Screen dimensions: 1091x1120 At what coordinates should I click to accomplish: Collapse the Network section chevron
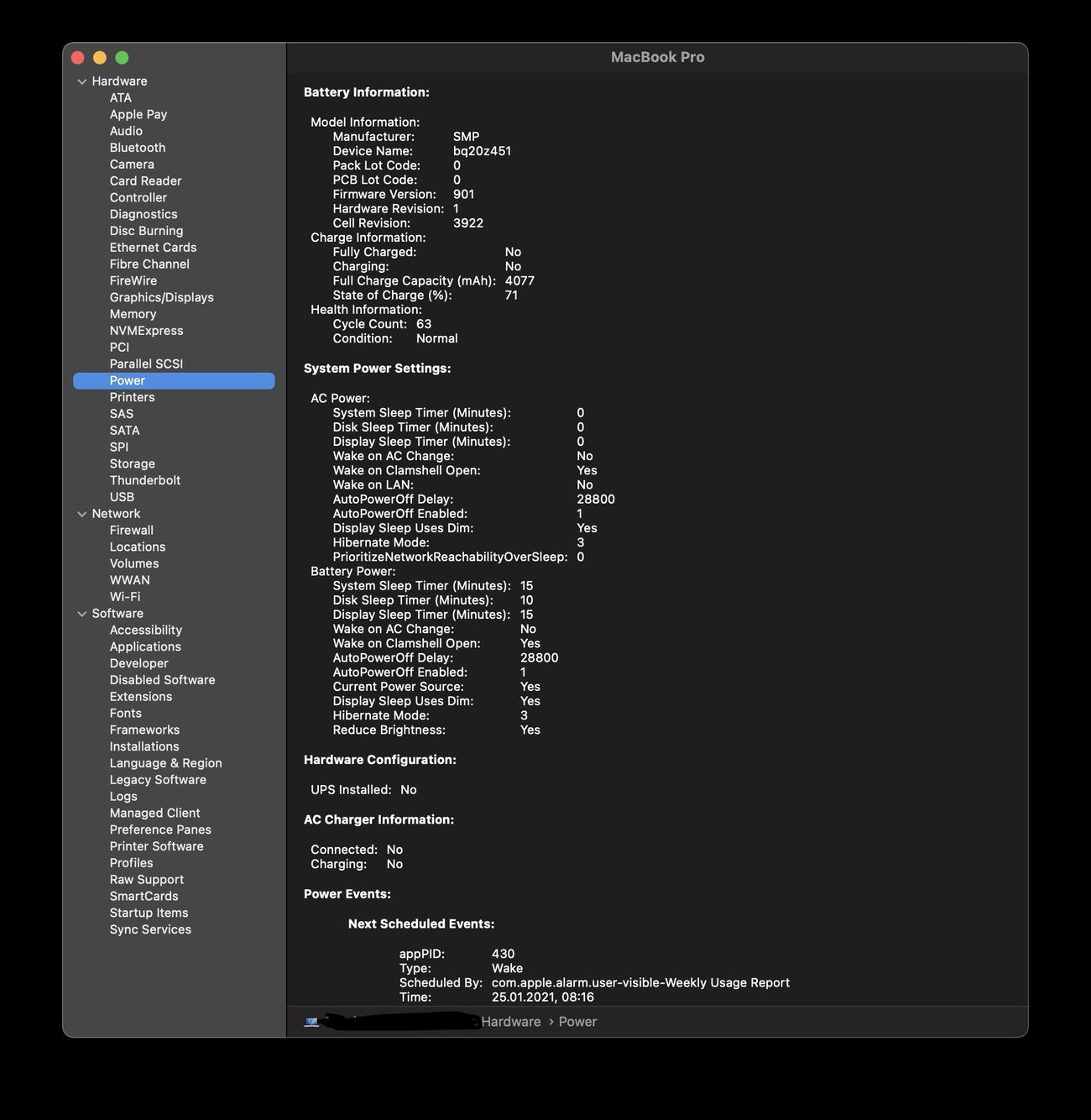[82, 514]
